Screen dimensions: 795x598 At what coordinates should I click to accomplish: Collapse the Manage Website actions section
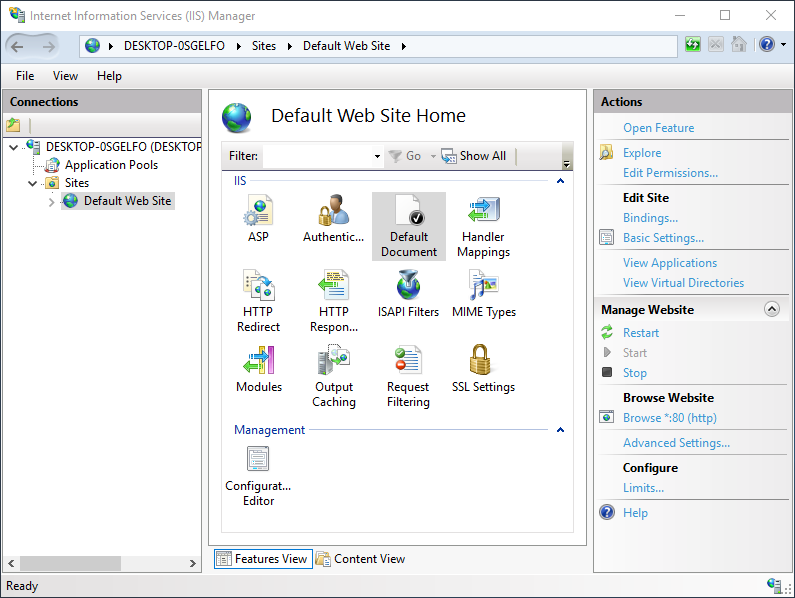[771, 310]
